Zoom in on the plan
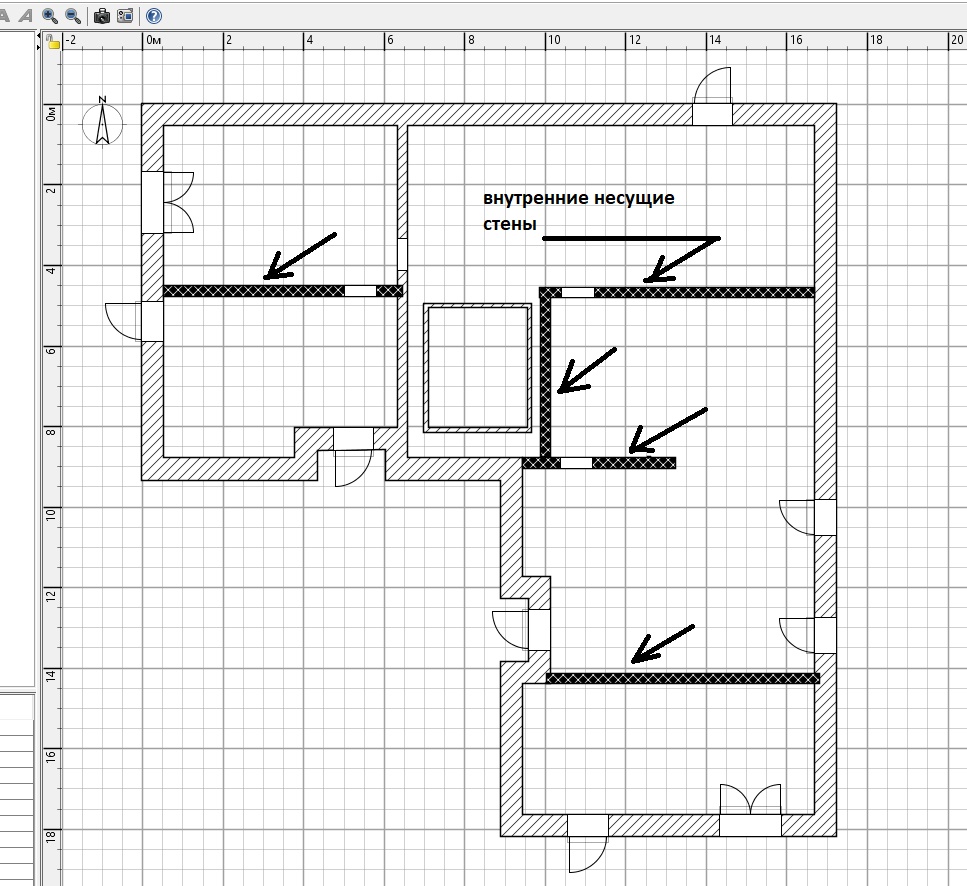The width and height of the screenshot is (967, 886). pos(50,15)
